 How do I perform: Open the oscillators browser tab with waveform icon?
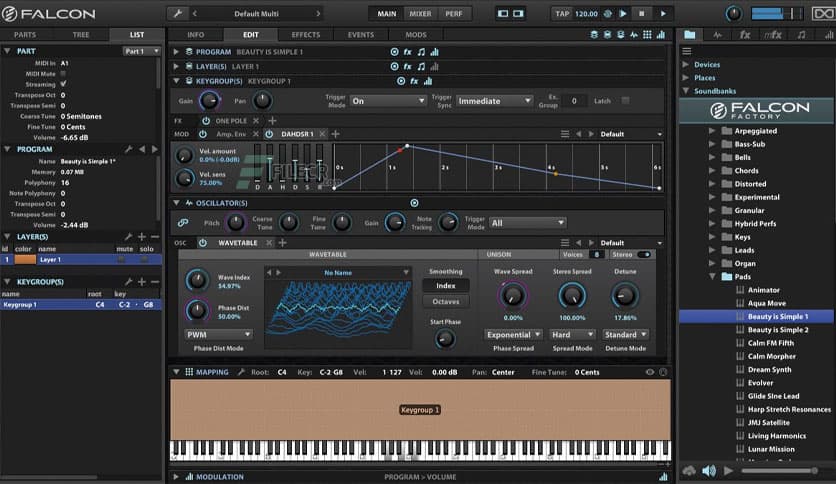click(718, 35)
